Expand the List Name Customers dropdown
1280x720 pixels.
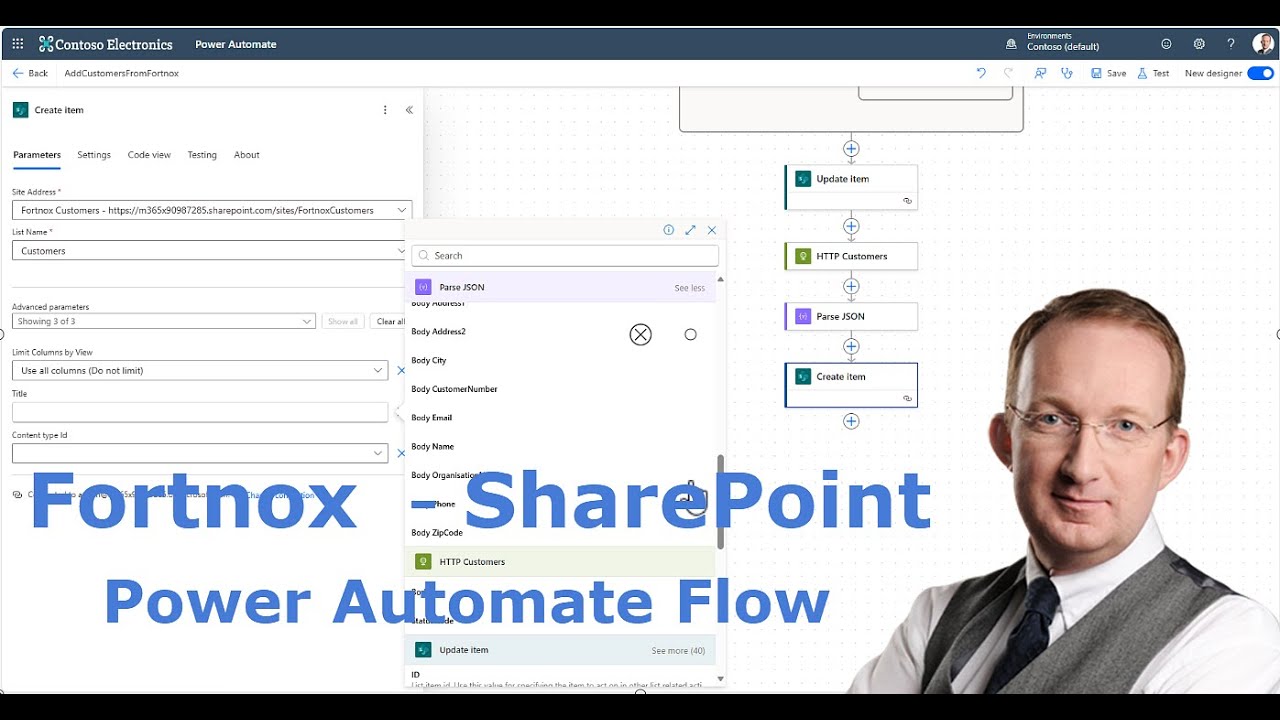click(x=401, y=250)
